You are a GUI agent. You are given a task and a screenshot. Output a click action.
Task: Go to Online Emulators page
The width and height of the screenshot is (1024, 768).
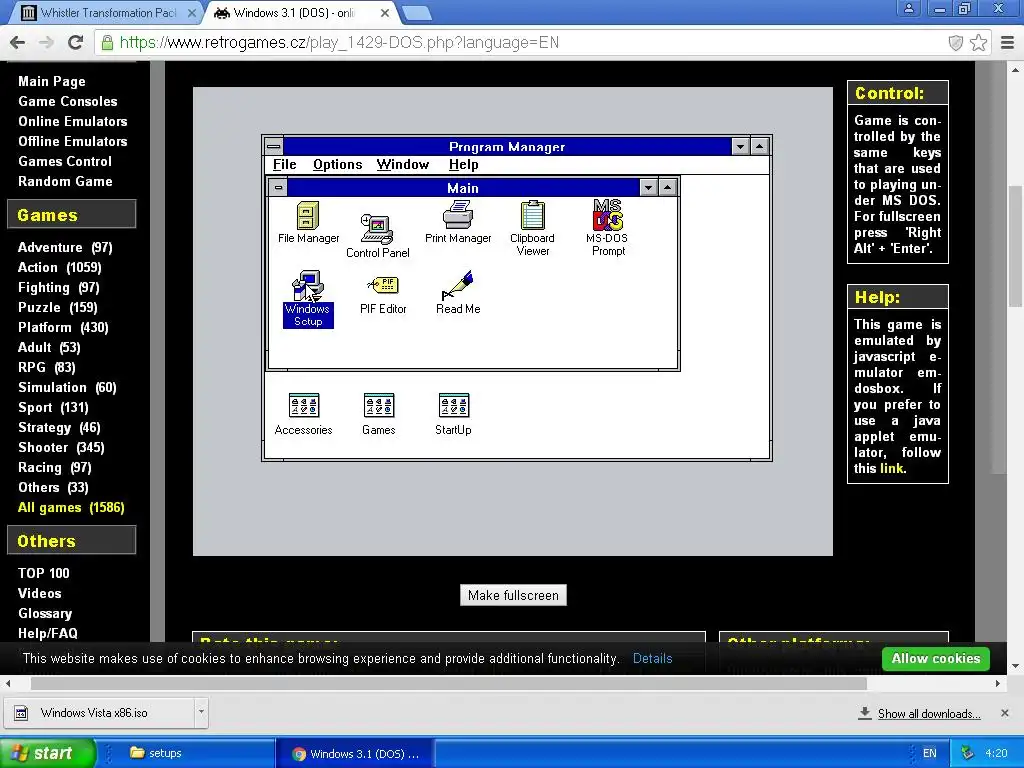(x=72, y=121)
